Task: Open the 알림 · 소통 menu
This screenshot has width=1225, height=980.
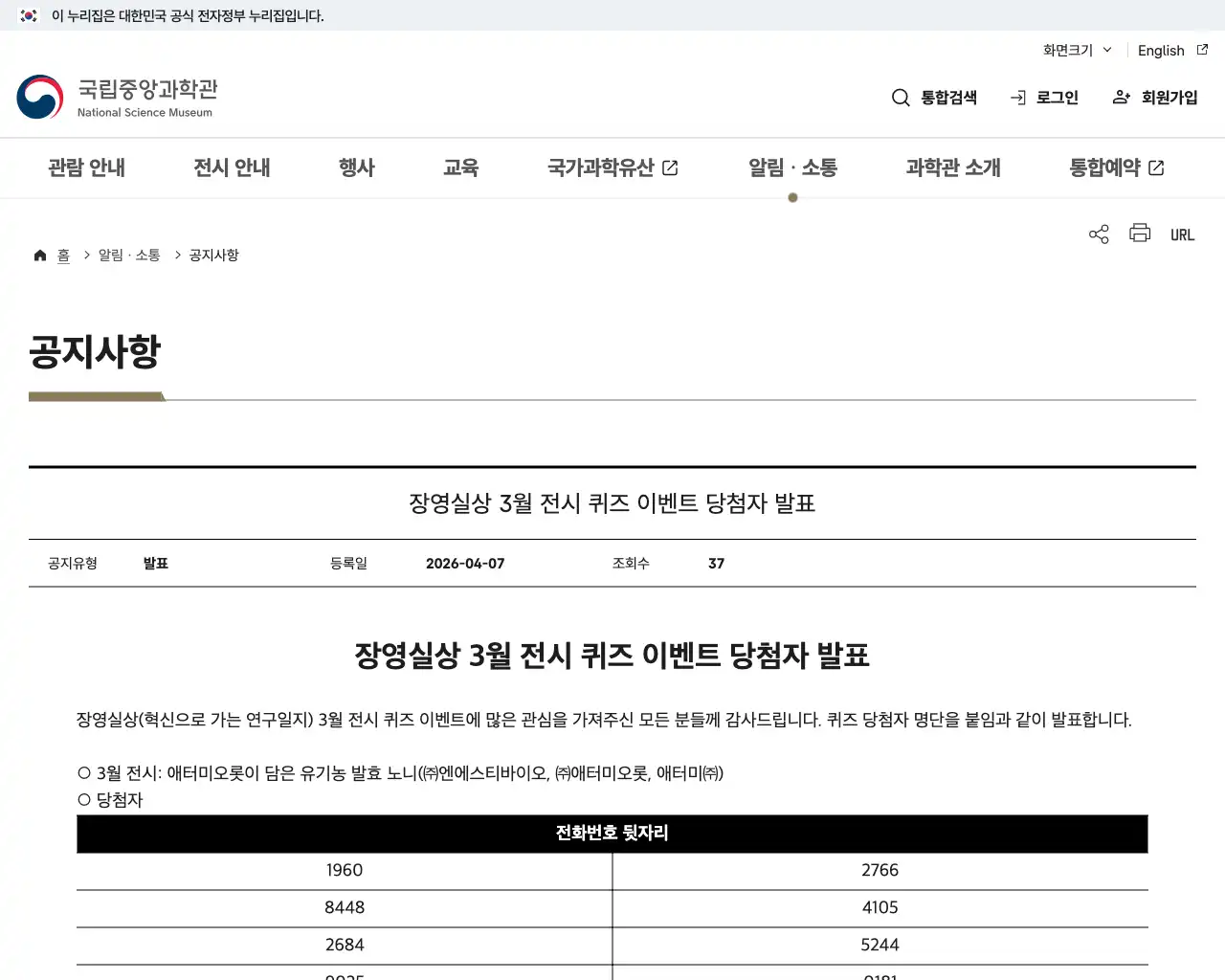Action: point(792,167)
